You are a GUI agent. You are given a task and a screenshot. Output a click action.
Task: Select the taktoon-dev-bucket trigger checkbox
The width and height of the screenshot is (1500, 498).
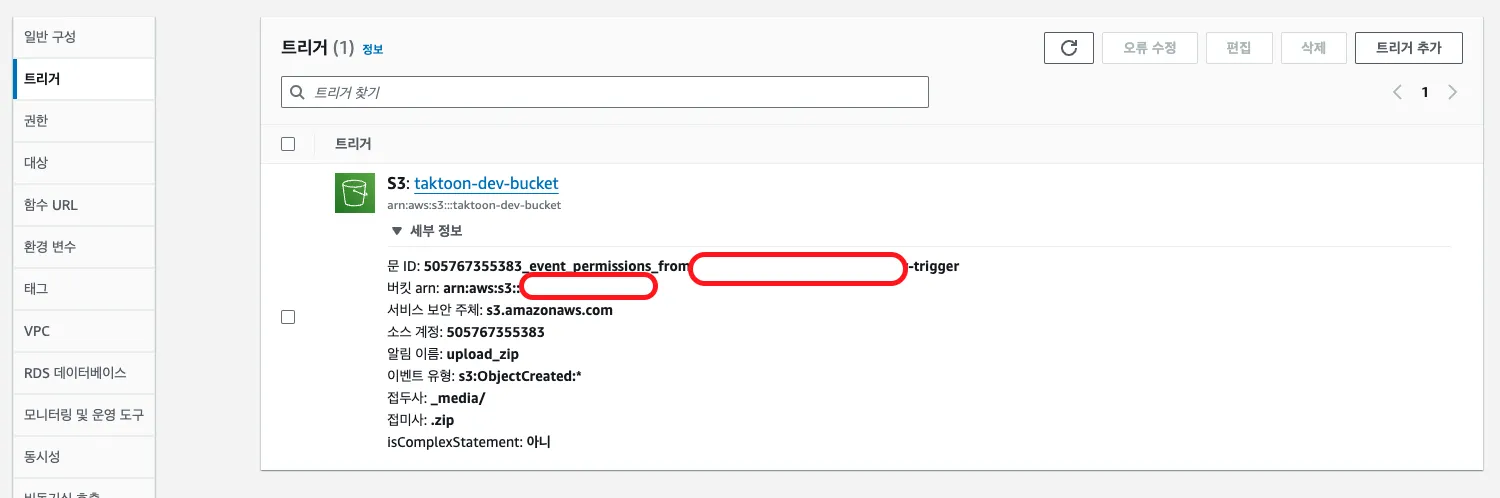point(288,317)
